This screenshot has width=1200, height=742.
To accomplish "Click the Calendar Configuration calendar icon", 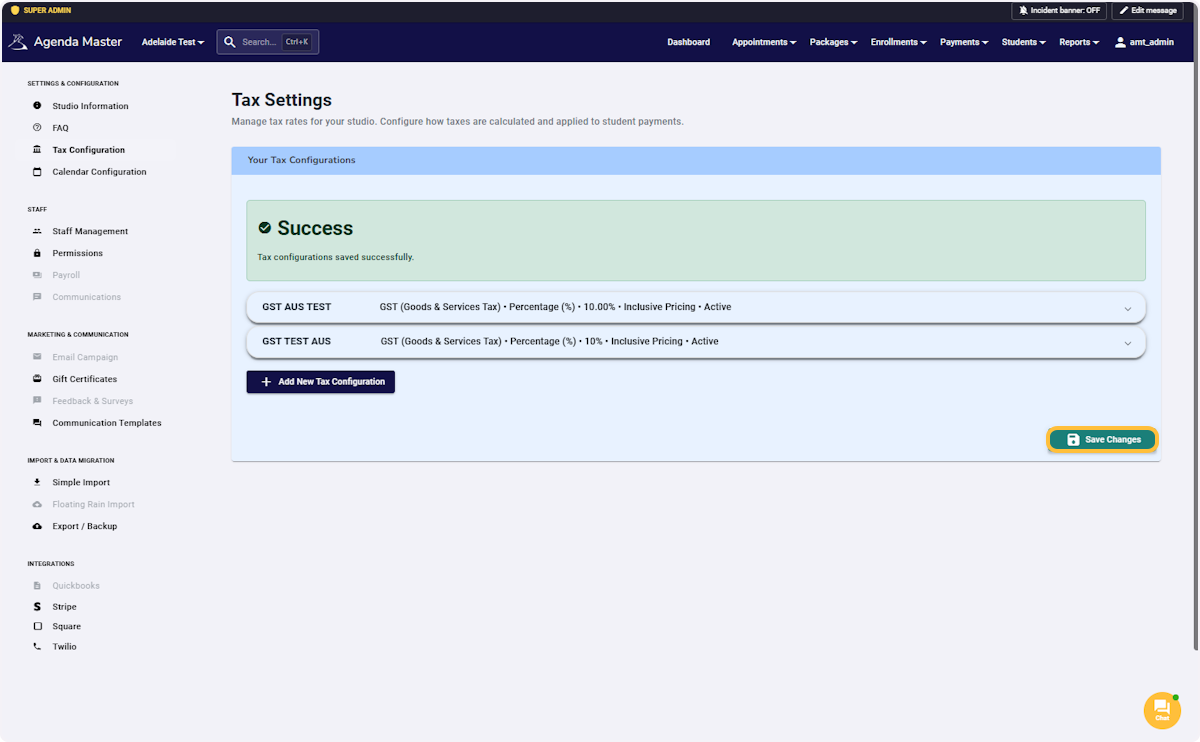I will [x=37, y=172].
